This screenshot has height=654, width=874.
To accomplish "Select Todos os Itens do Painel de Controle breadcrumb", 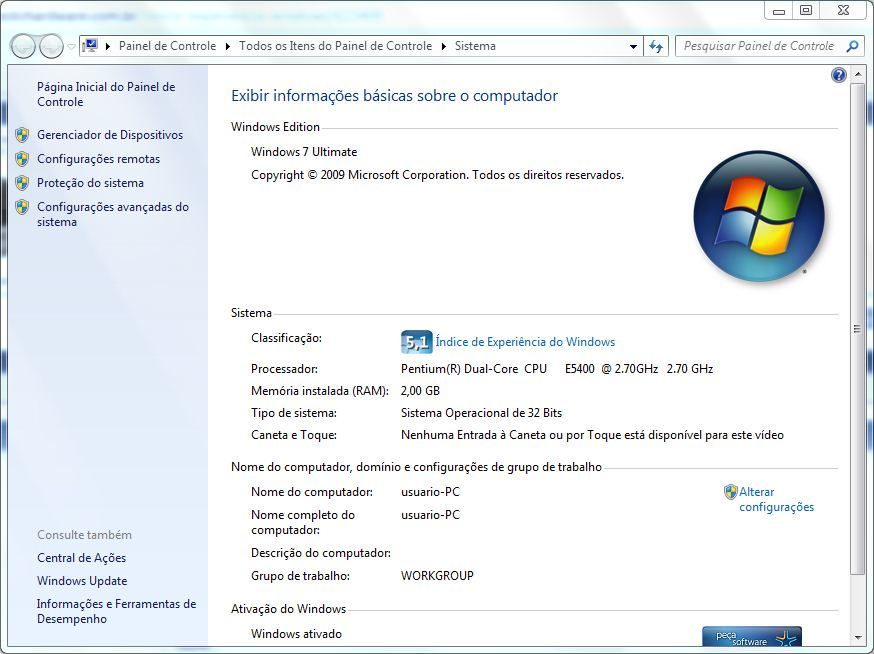I will click(336, 46).
